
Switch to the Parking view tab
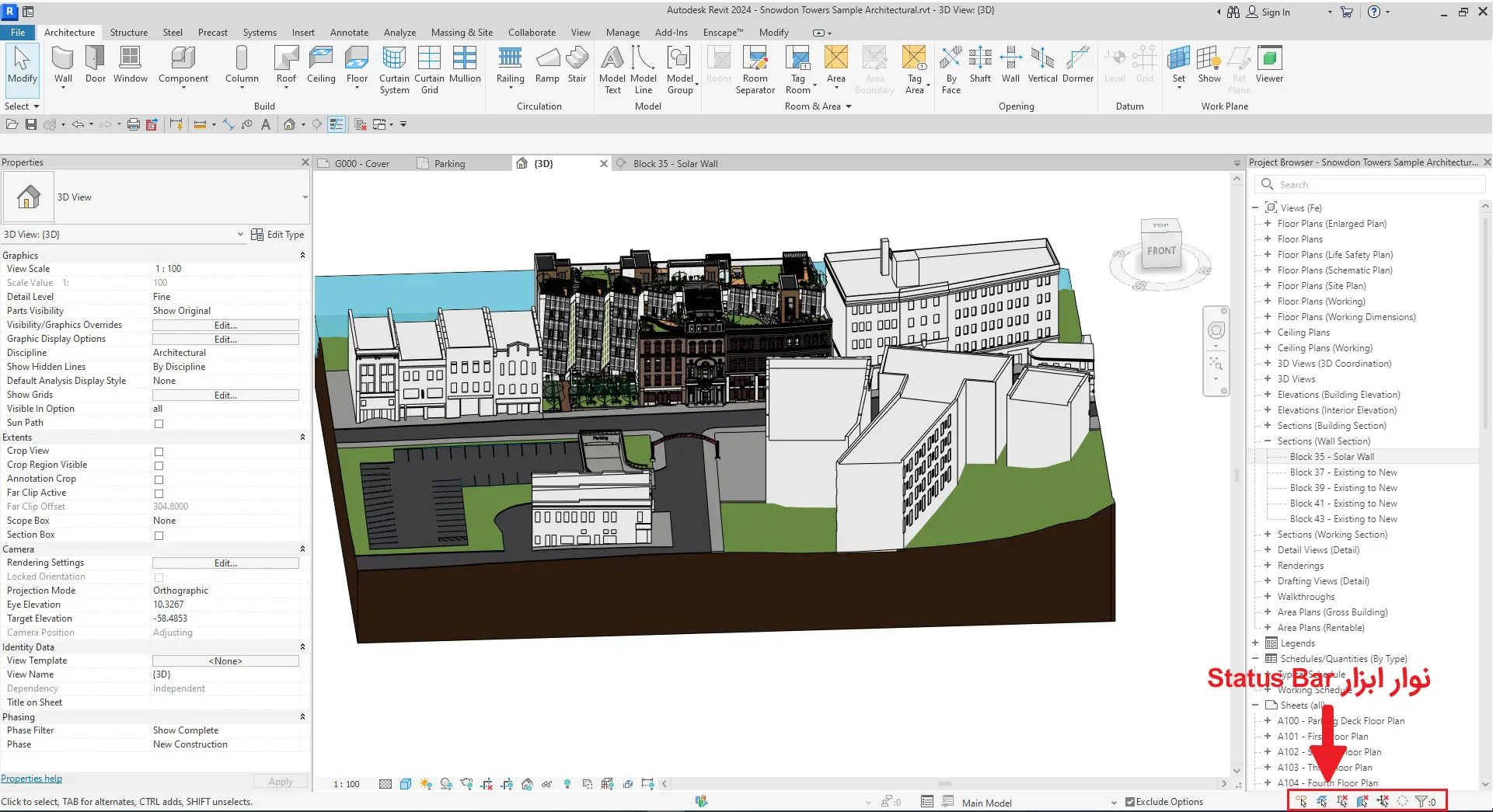pyautogui.click(x=449, y=164)
